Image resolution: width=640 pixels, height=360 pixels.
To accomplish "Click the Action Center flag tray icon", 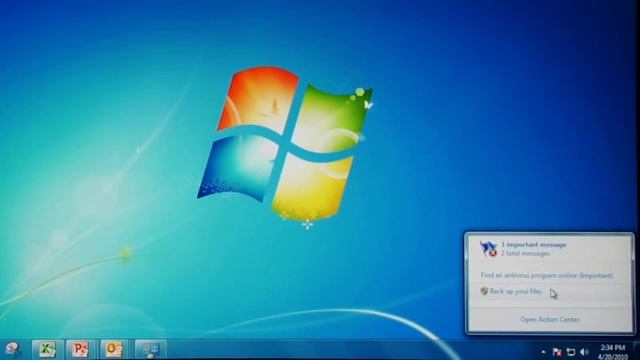I will click(x=557, y=351).
